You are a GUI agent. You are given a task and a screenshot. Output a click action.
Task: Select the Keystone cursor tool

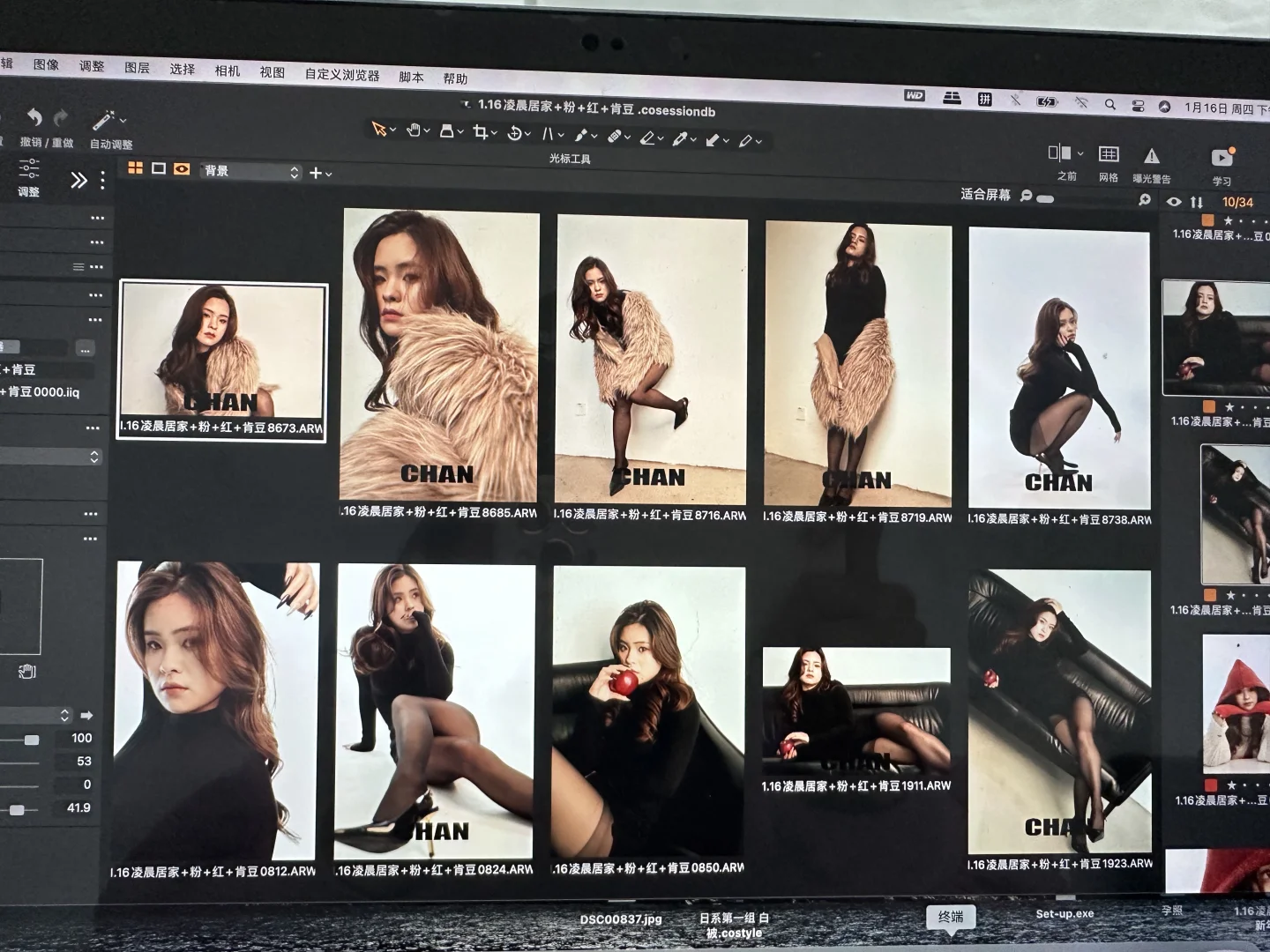548,134
